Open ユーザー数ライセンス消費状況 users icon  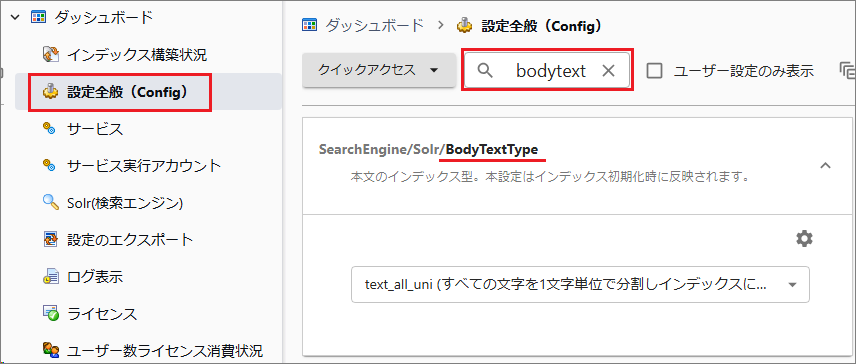(x=51, y=350)
